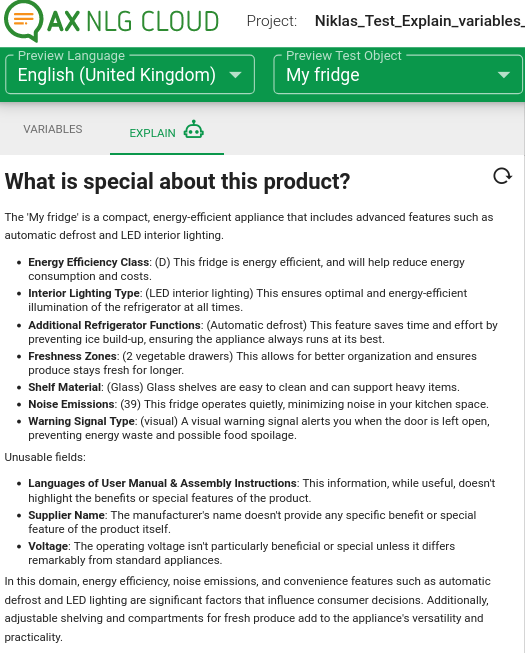Click the Interior Lighting Type bullet label
The image size is (525, 653).
click(84, 294)
